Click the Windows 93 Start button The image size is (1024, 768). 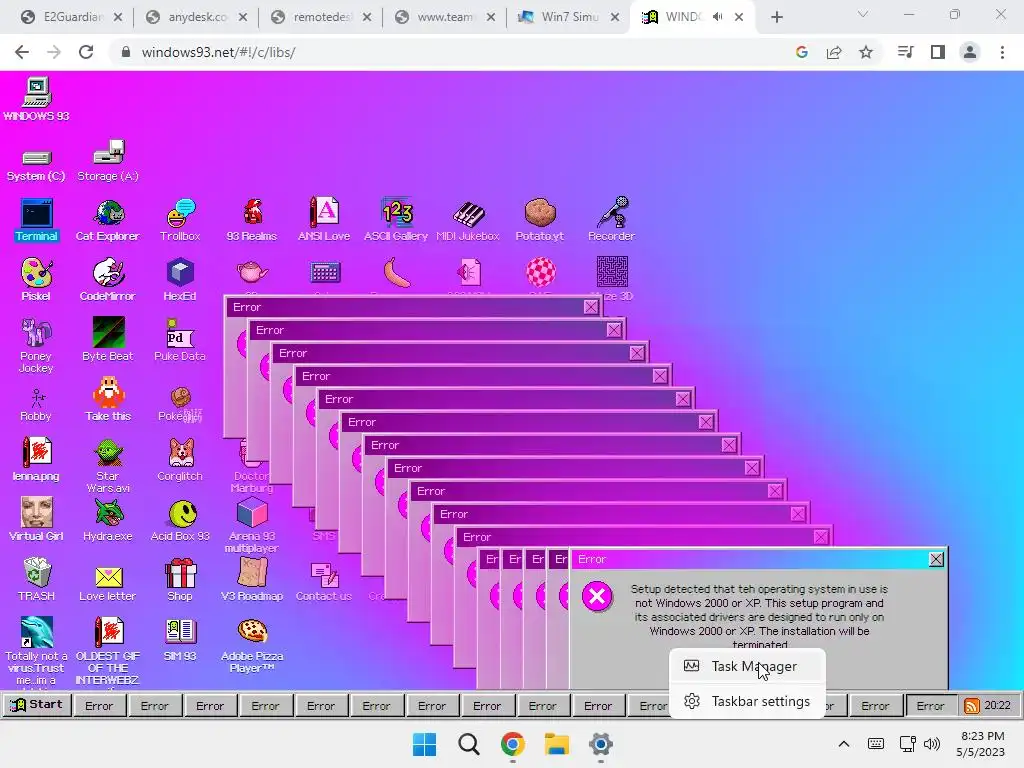37,705
